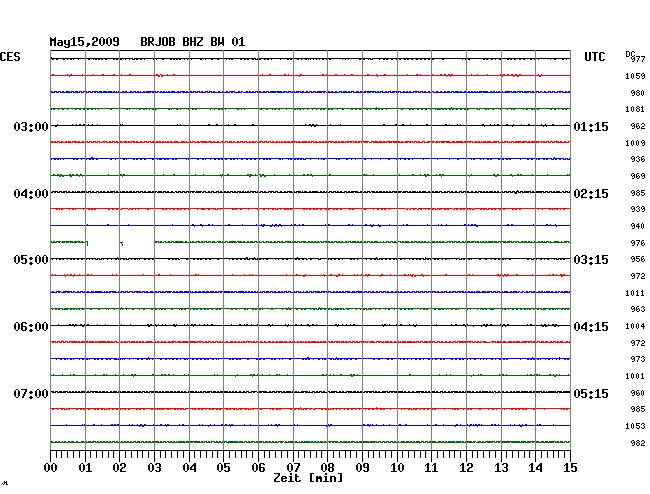Click the DC value 982

click(638, 443)
